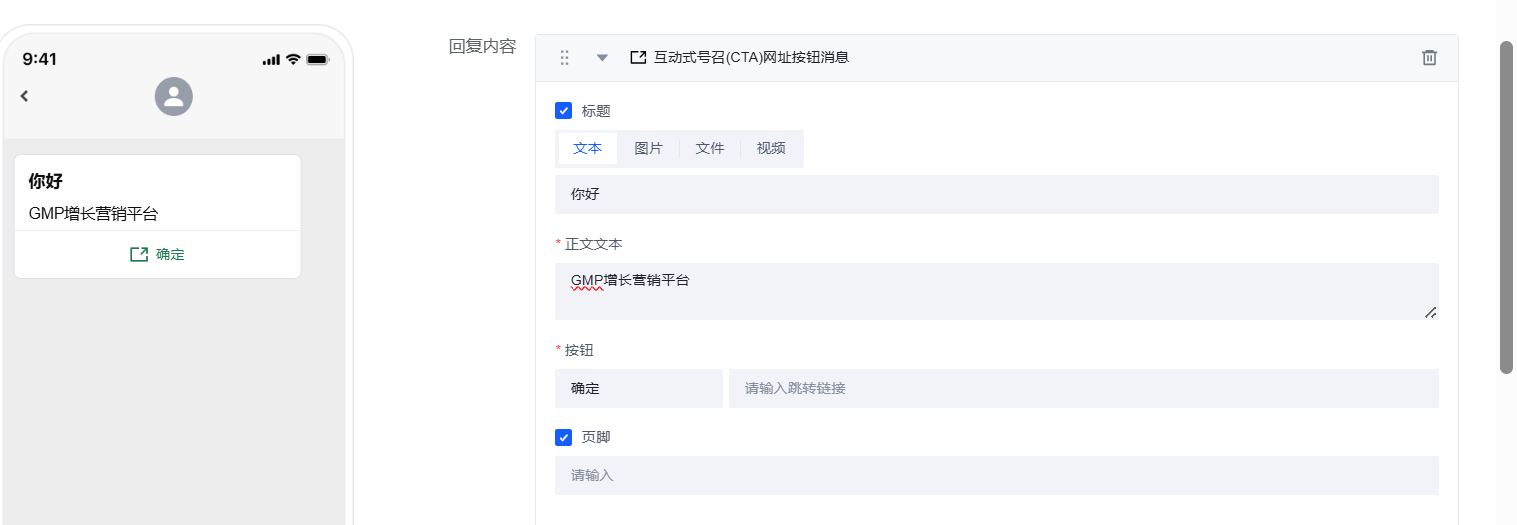Uncheck the 页脚 checkbox

click(564, 437)
